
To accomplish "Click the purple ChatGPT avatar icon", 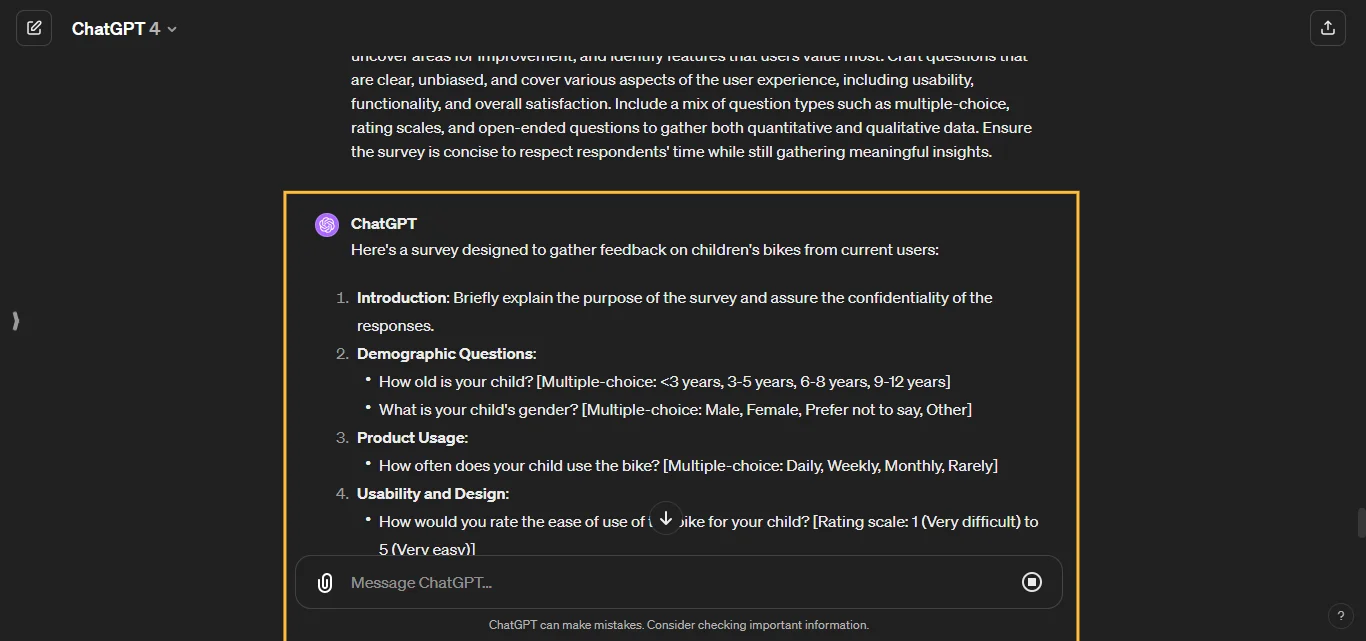I will 327,225.
